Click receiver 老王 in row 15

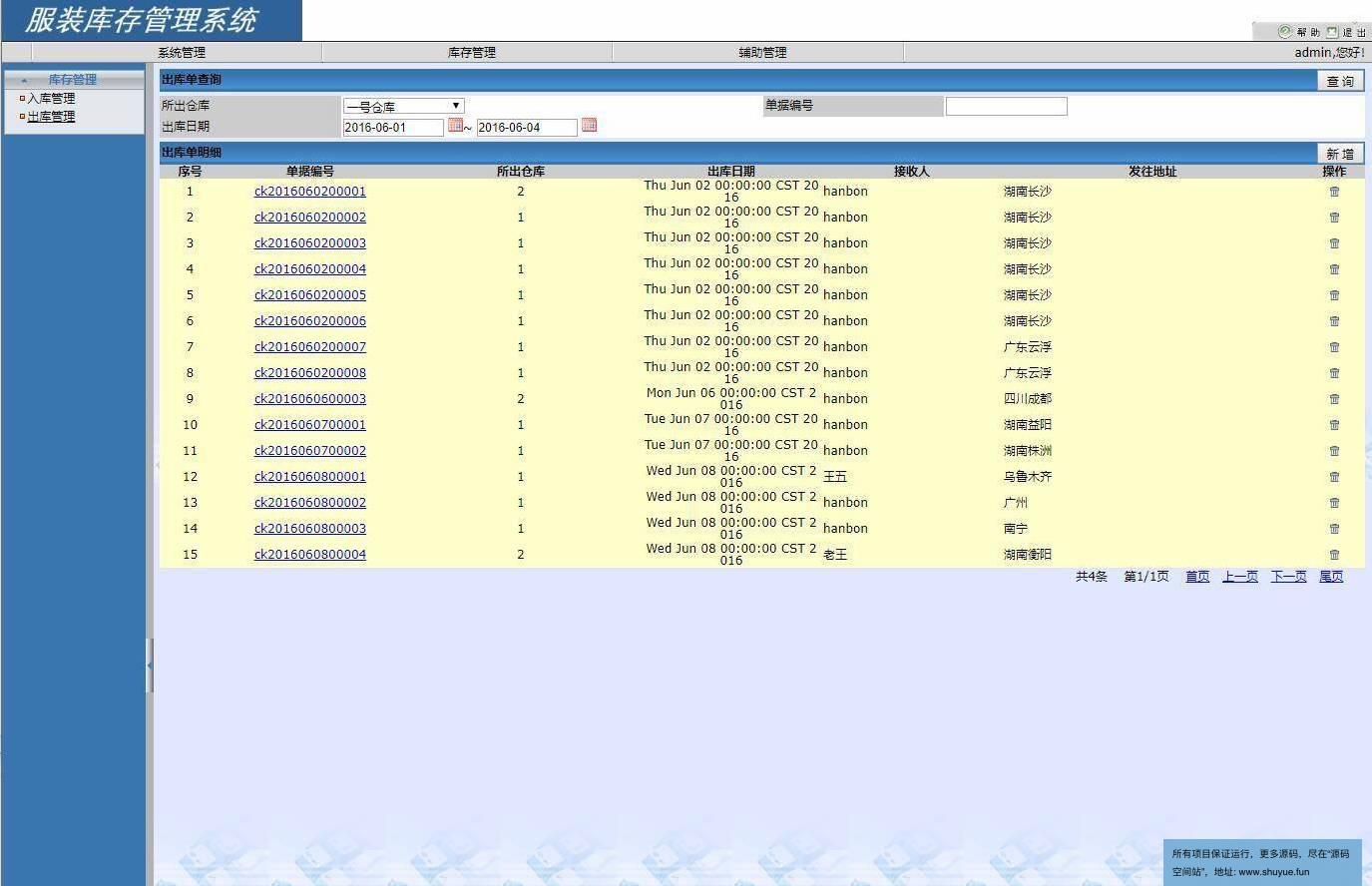click(x=835, y=555)
